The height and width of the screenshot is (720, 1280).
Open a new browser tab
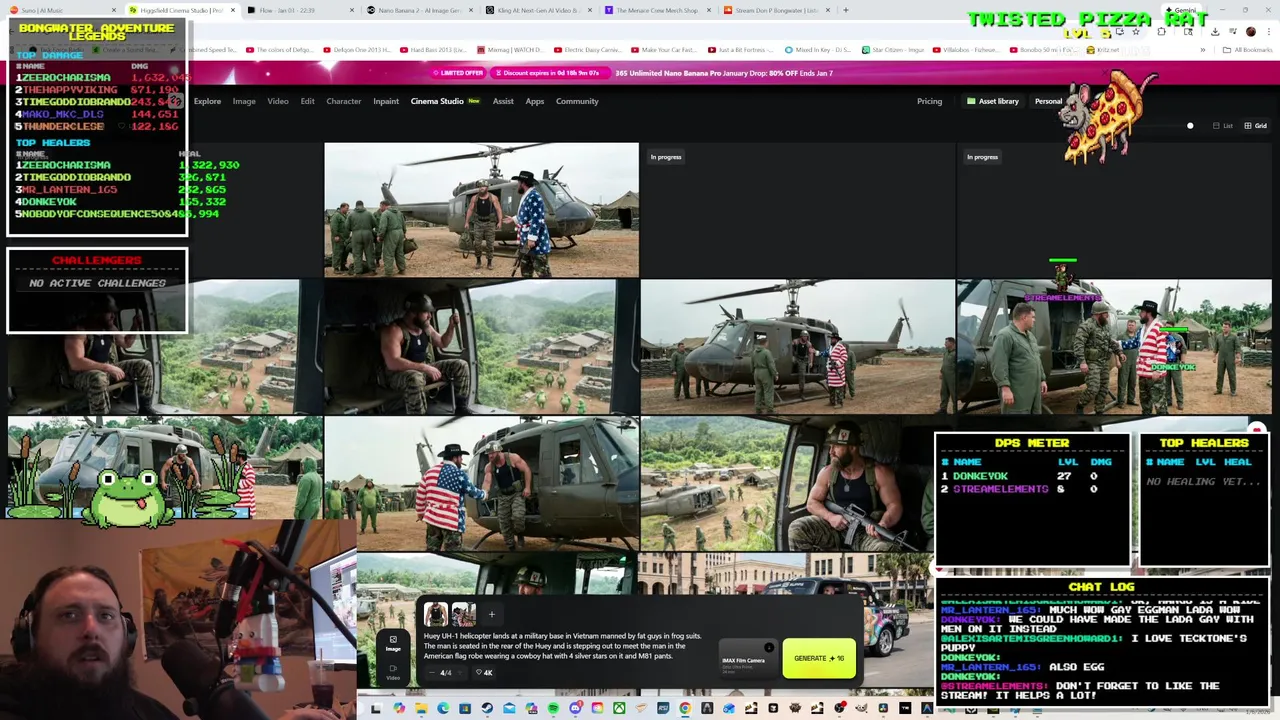click(x=846, y=10)
